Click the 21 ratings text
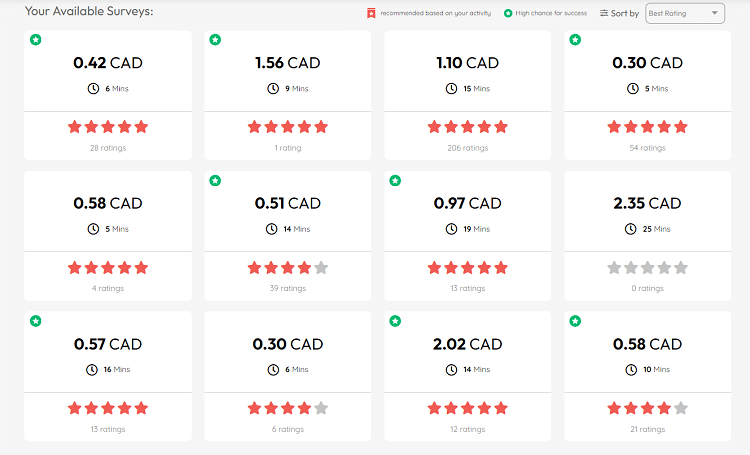Screen dimensions: 750x455 coord(647,429)
